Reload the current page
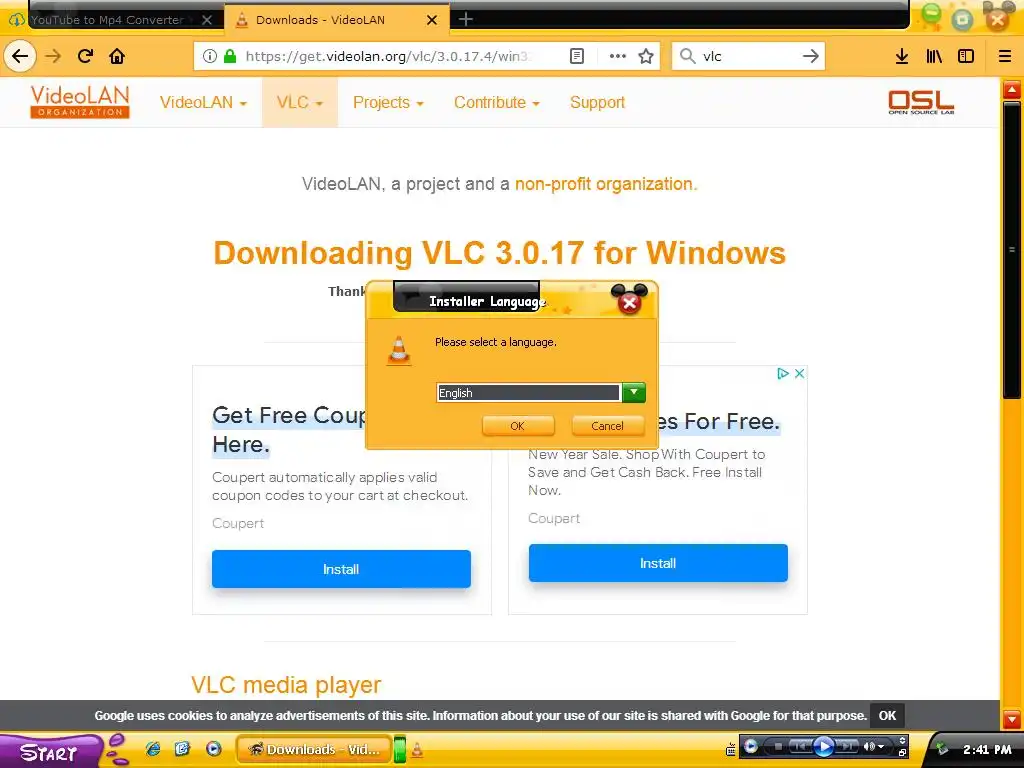This screenshot has height=768, width=1024. click(86, 56)
